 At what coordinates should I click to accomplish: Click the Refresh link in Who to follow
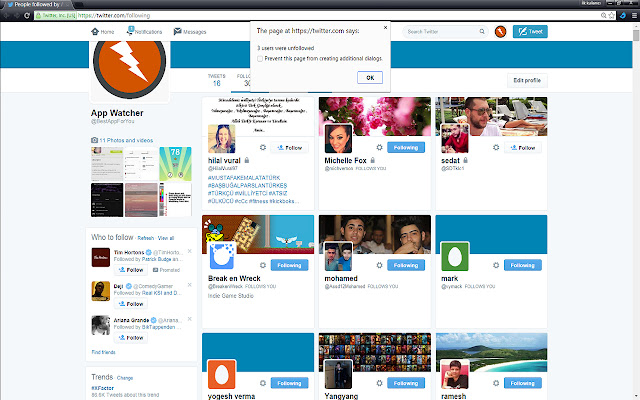pos(145,238)
